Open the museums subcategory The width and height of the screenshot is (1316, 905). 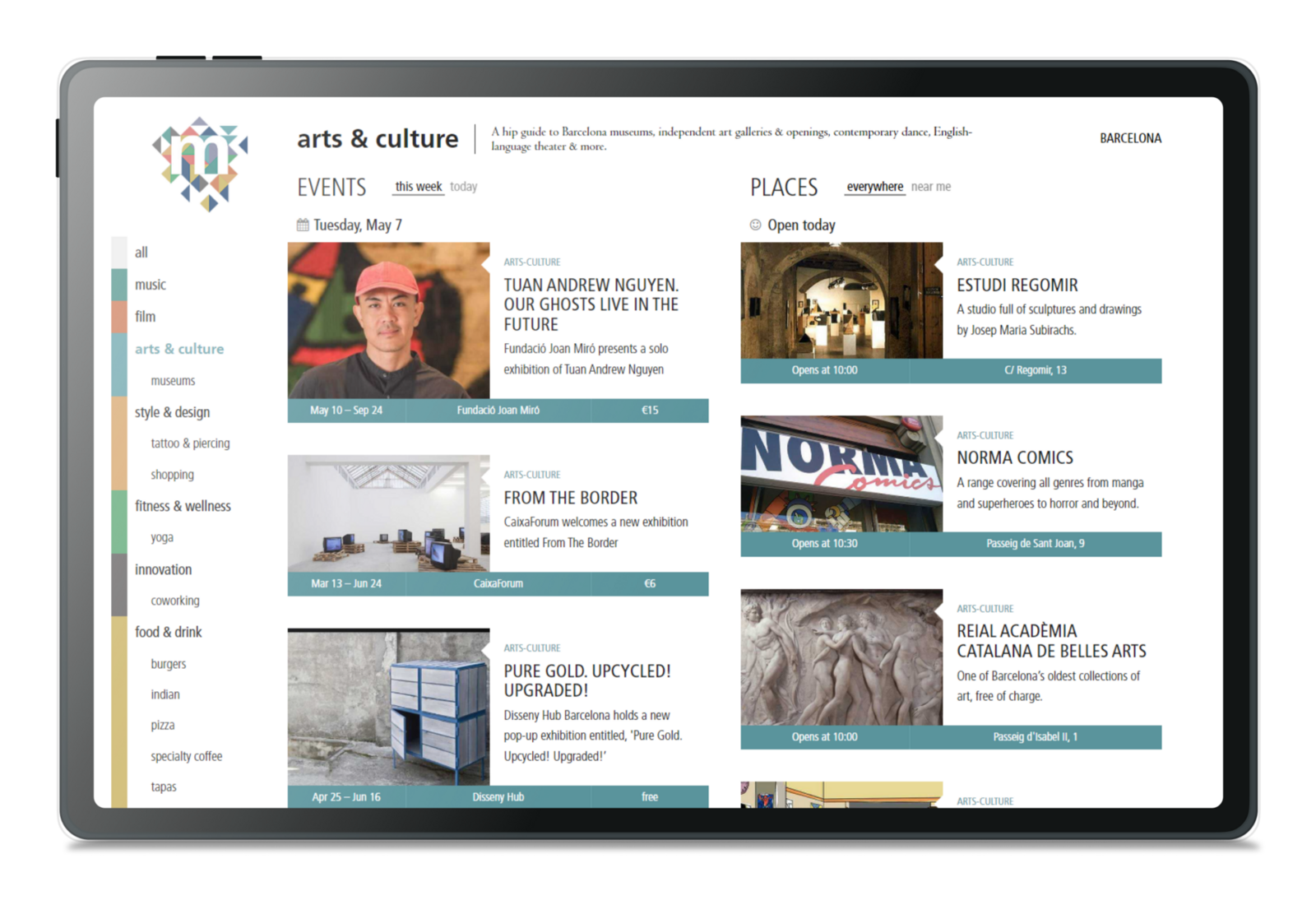pos(173,381)
